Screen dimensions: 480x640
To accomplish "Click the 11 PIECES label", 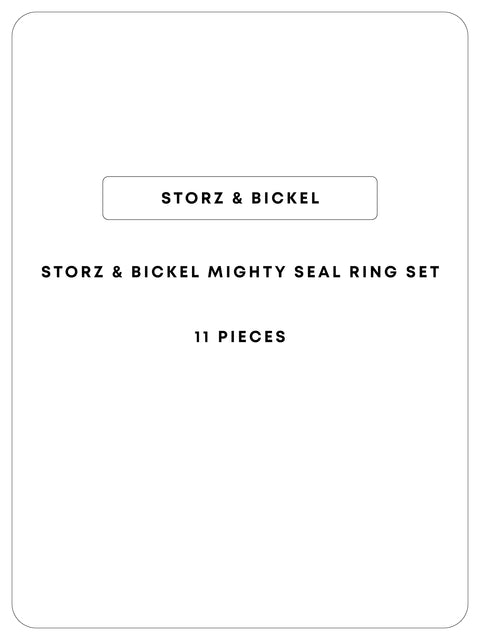I will [240, 337].
